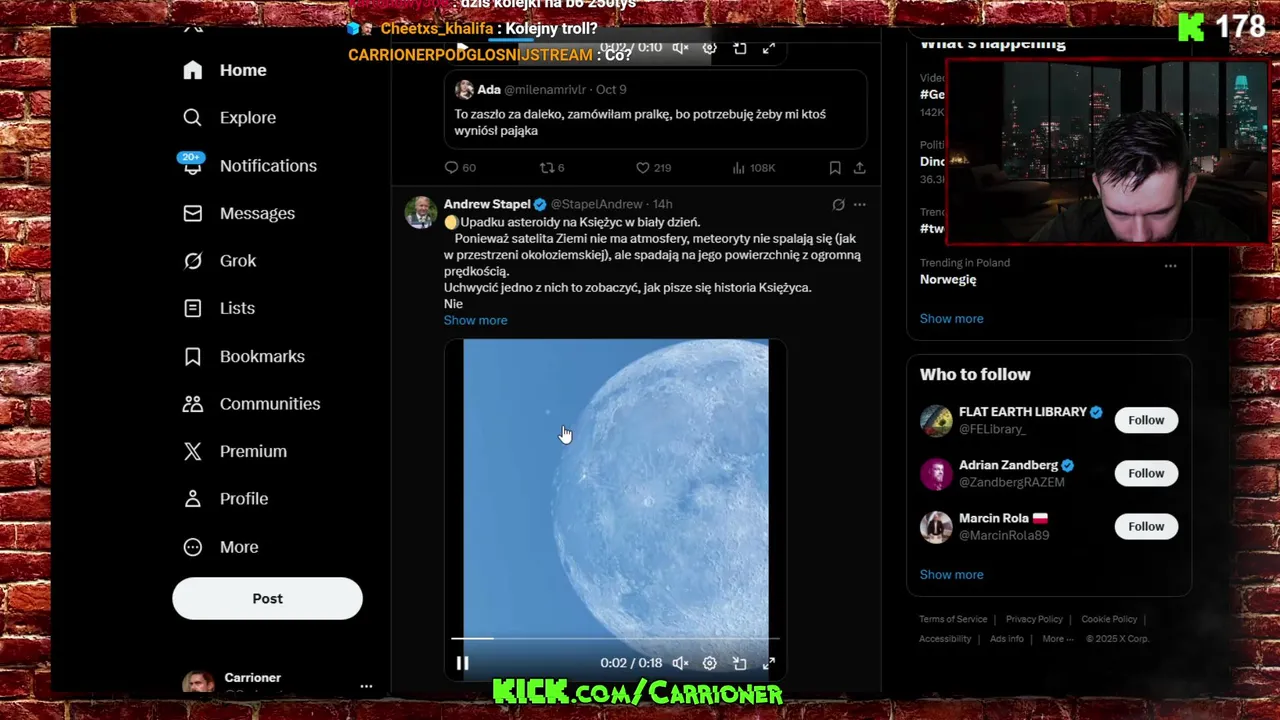Repost Ada's post showing 6 reposts
This screenshot has width=1280, height=720.
[552, 168]
